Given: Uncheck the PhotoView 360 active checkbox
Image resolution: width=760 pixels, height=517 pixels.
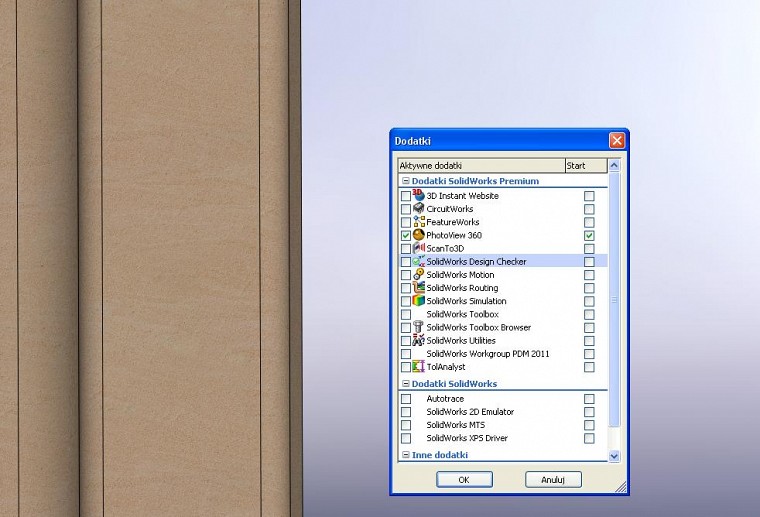Looking at the screenshot, I should coord(406,235).
